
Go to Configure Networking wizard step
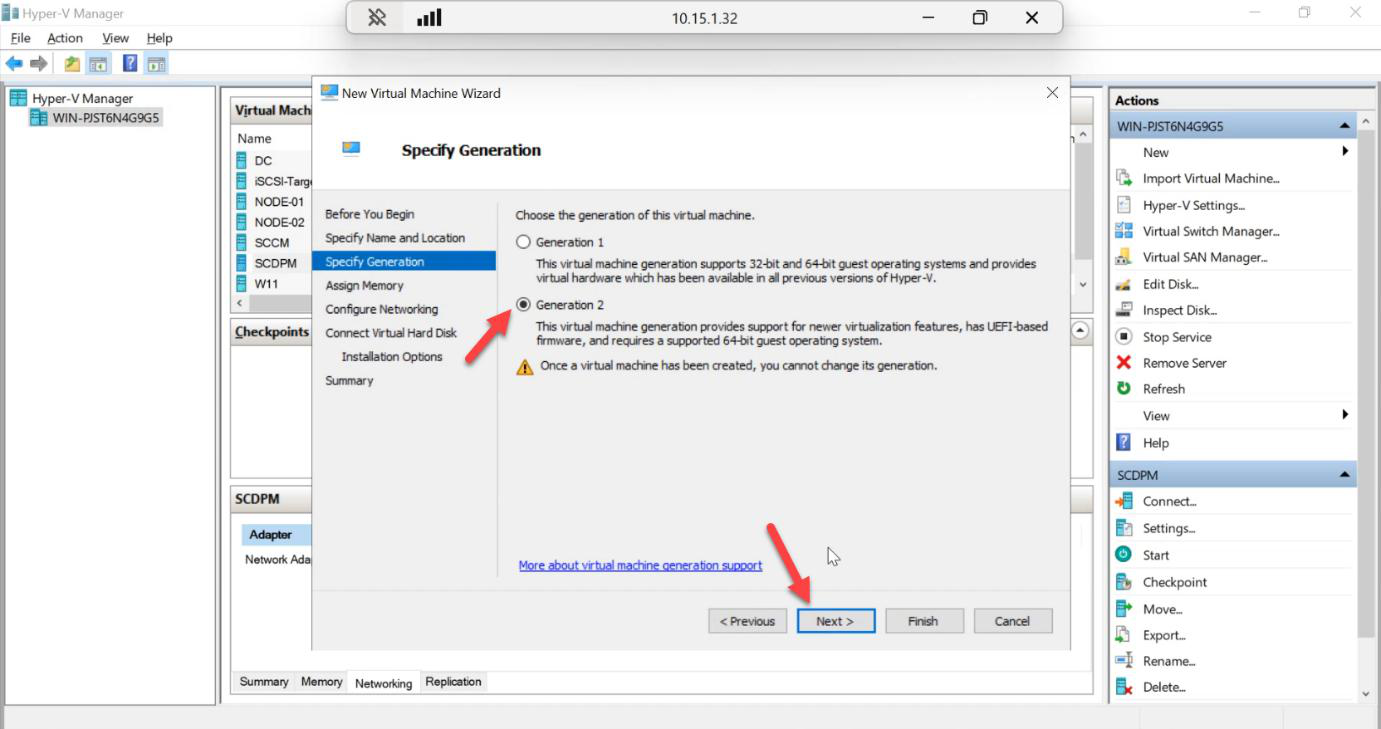[x=381, y=309]
